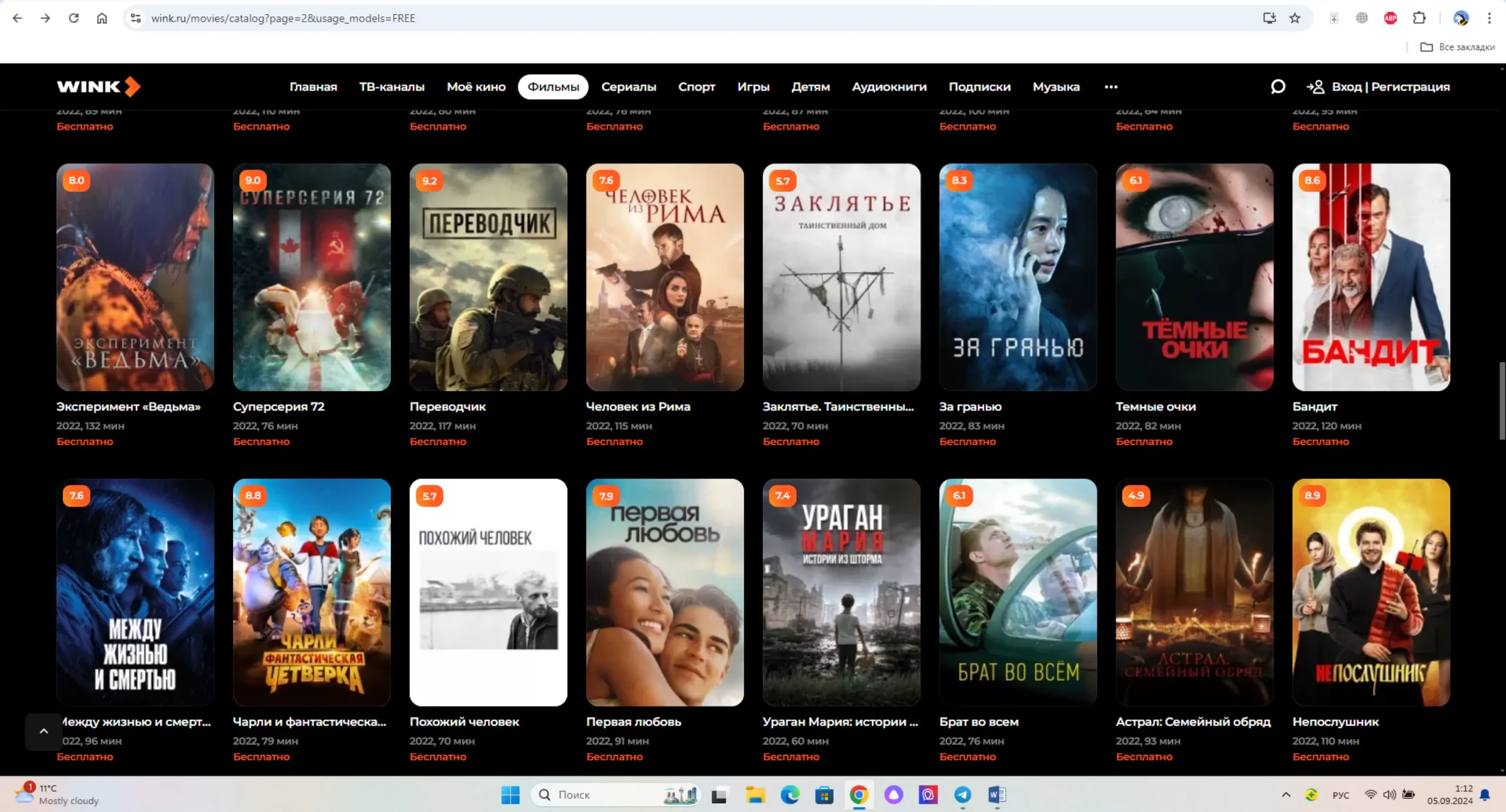The image size is (1506, 812).
Task: Open Chrome three-dot menu
Action: [1489, 18]
